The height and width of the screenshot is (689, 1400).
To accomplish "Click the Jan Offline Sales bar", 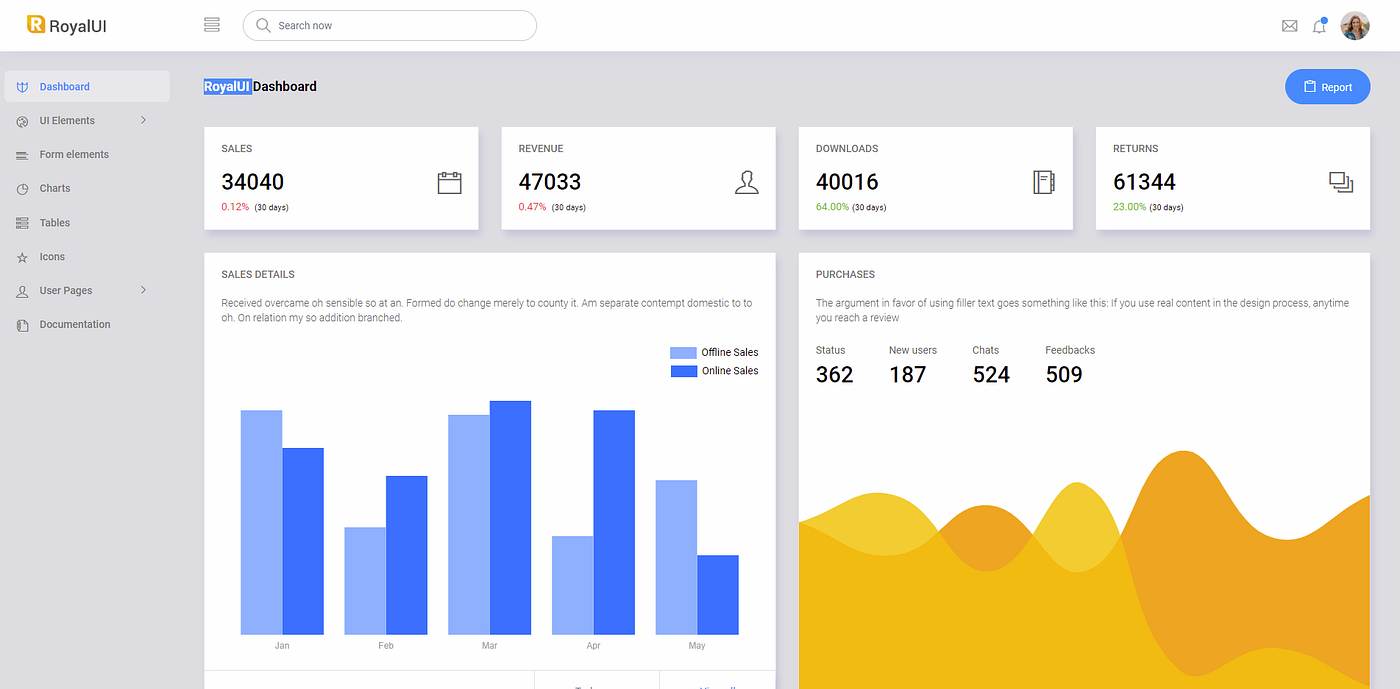I will 261,522.
